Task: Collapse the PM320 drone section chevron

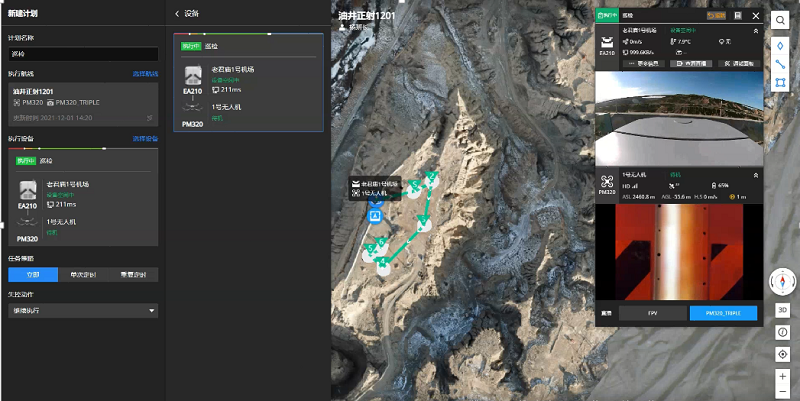Action: coord(756,175)
